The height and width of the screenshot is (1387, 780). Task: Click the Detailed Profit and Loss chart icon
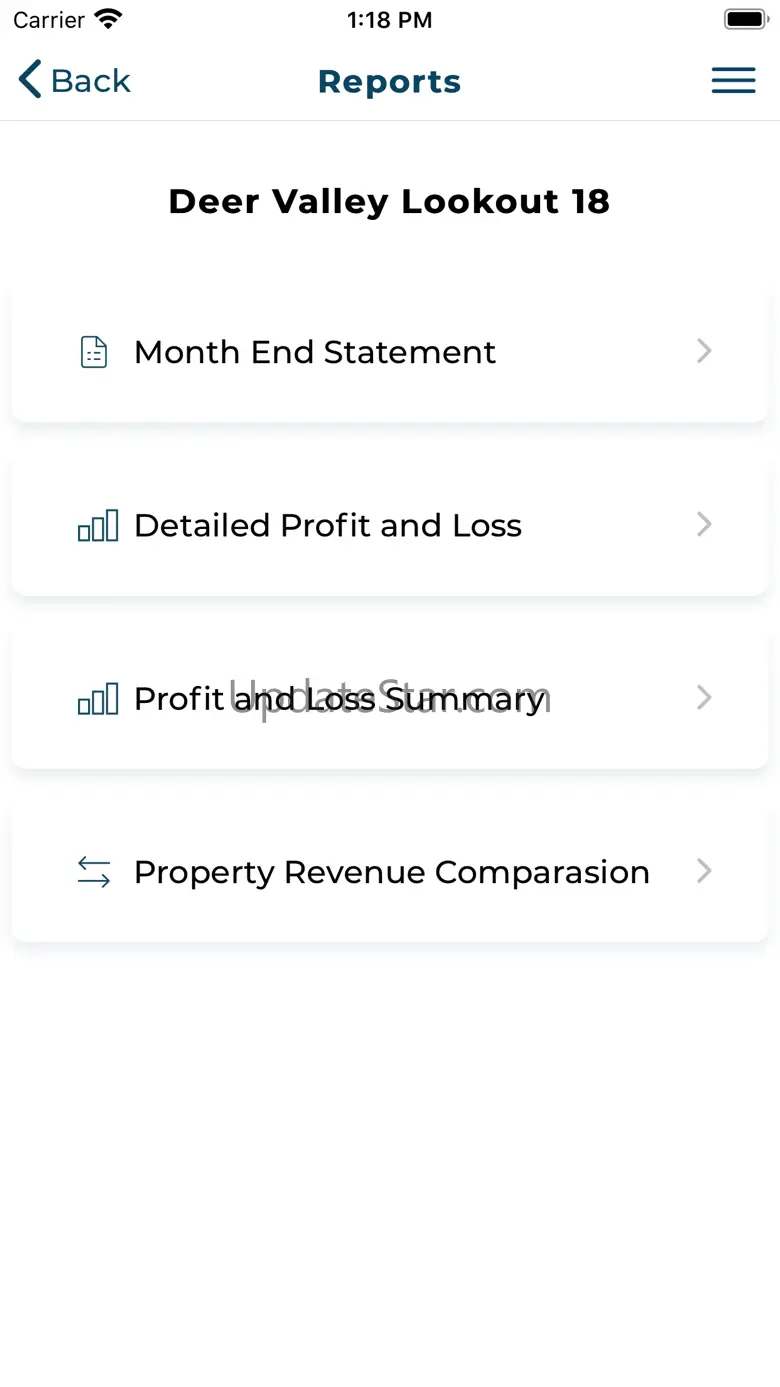(98, 525)
